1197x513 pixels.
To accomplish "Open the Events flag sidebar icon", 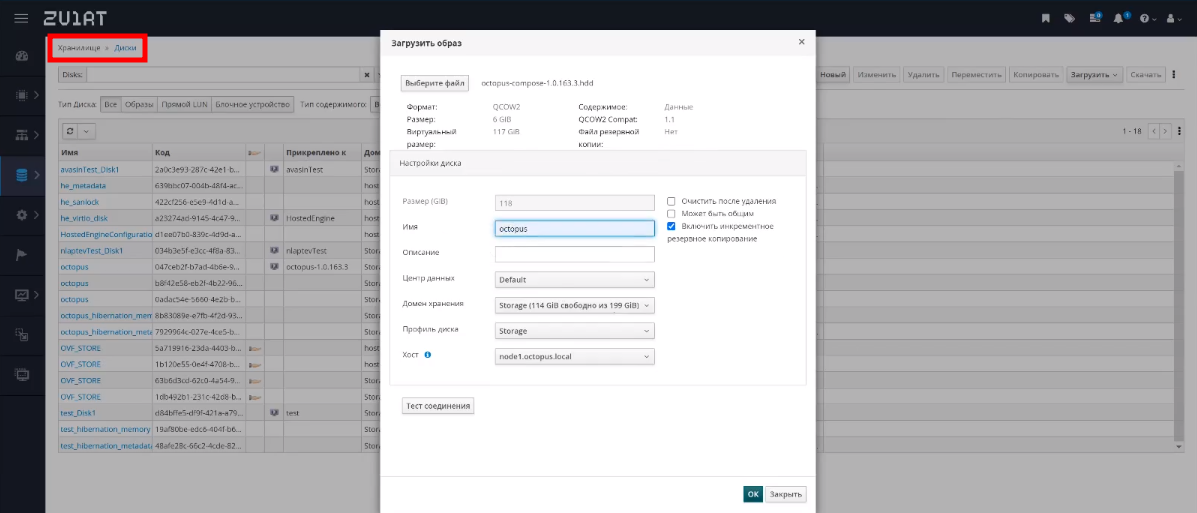I will (21, 255).
